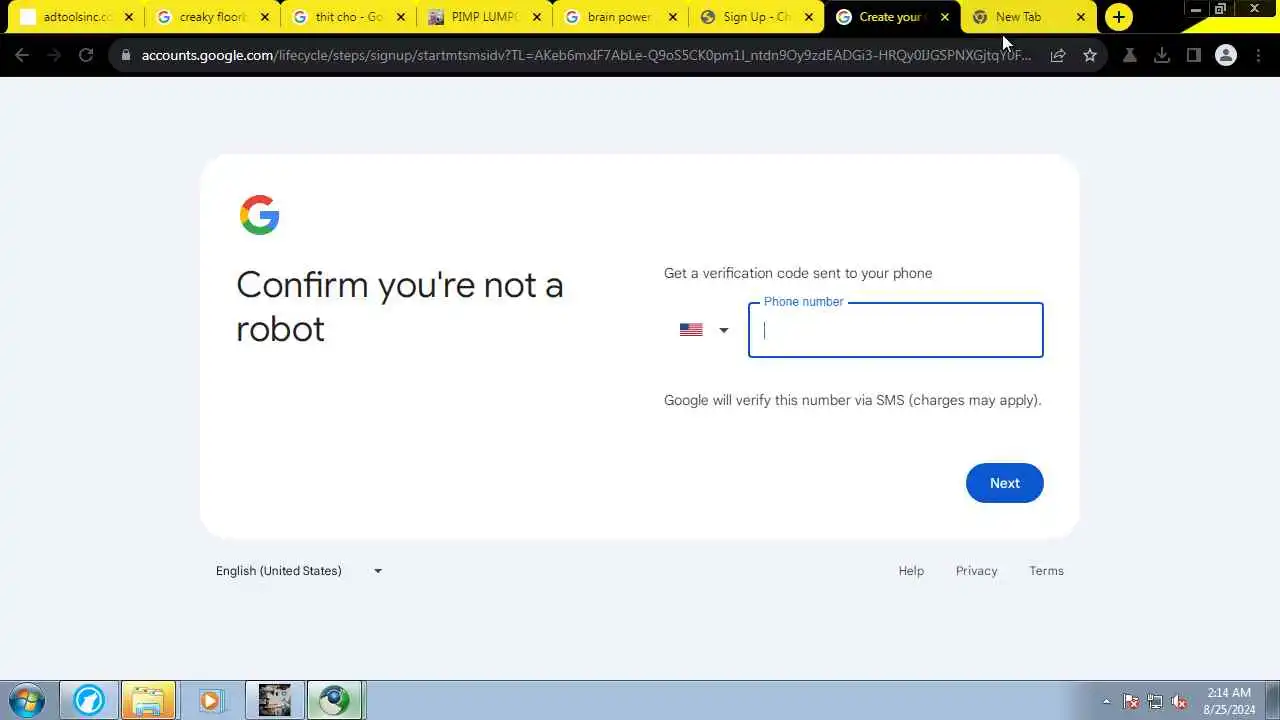Click the Google logo on signup card
The image size is (1280, 720).
tap(259, 215)
